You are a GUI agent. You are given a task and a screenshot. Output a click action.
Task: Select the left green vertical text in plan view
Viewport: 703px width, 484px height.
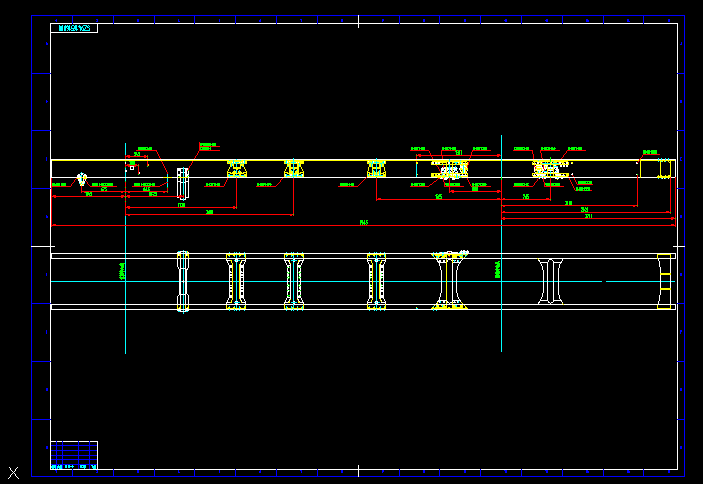[x=122, y=270]
